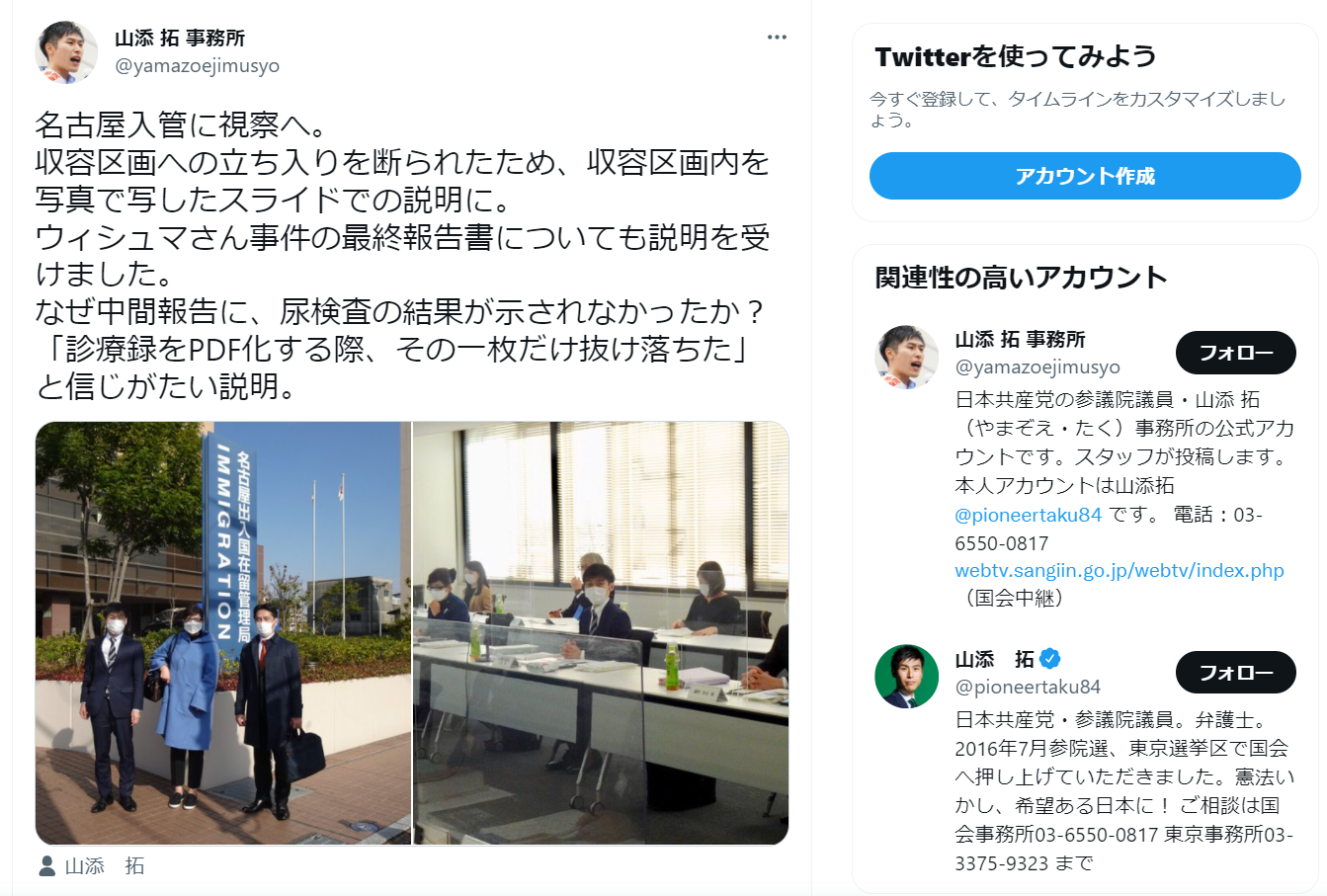This screenshot has height=896, width=1327.
Task: Click the person tag icon below the photos
Action: 46,866
